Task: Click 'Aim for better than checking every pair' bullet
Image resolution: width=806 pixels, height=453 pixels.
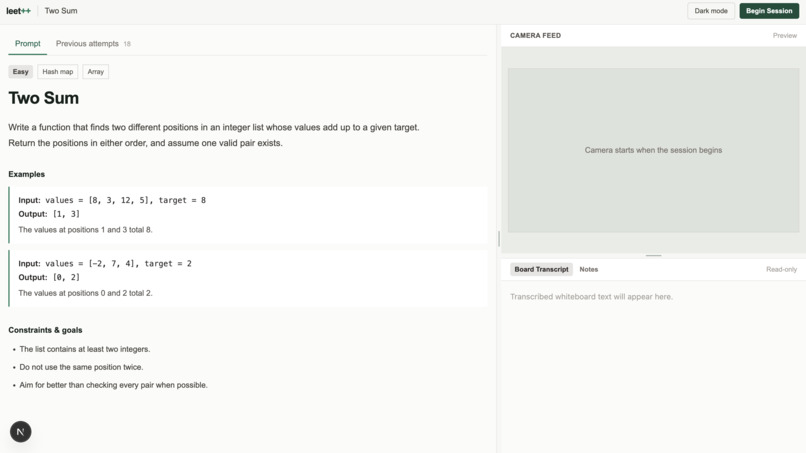Action: click(114, 385)
